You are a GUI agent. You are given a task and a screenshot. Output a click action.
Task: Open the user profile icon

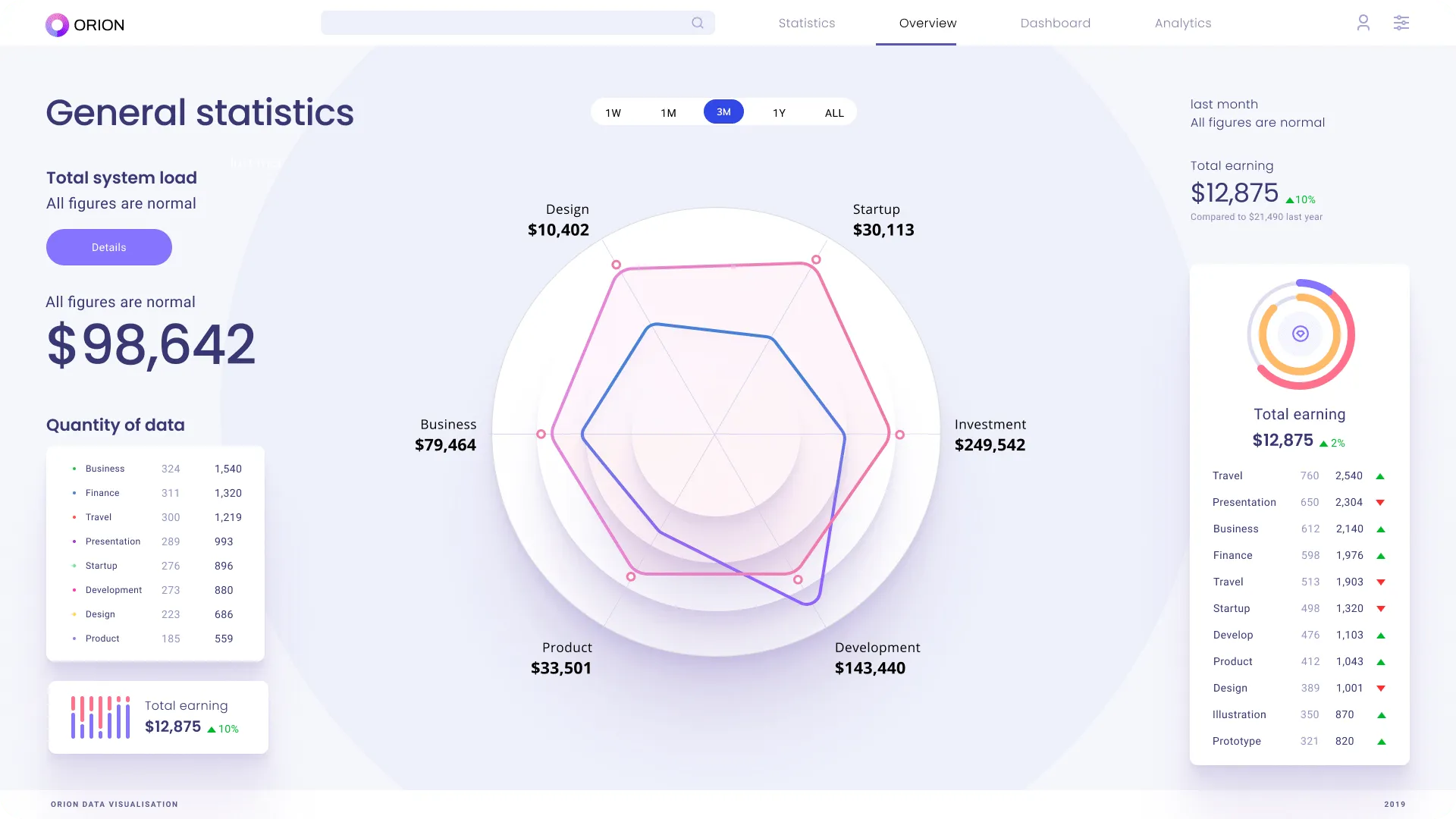coord(1363,23)
